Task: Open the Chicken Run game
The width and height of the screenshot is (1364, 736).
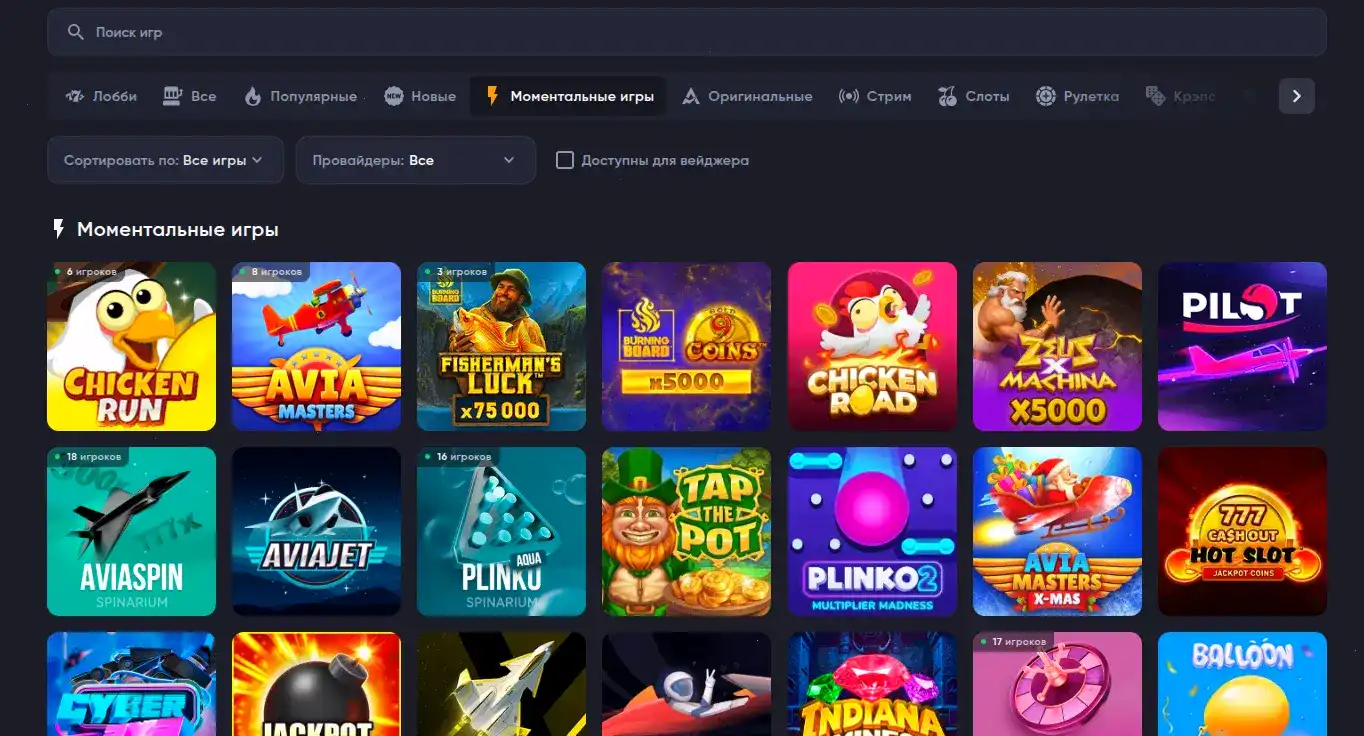Action: coord(131,346)
